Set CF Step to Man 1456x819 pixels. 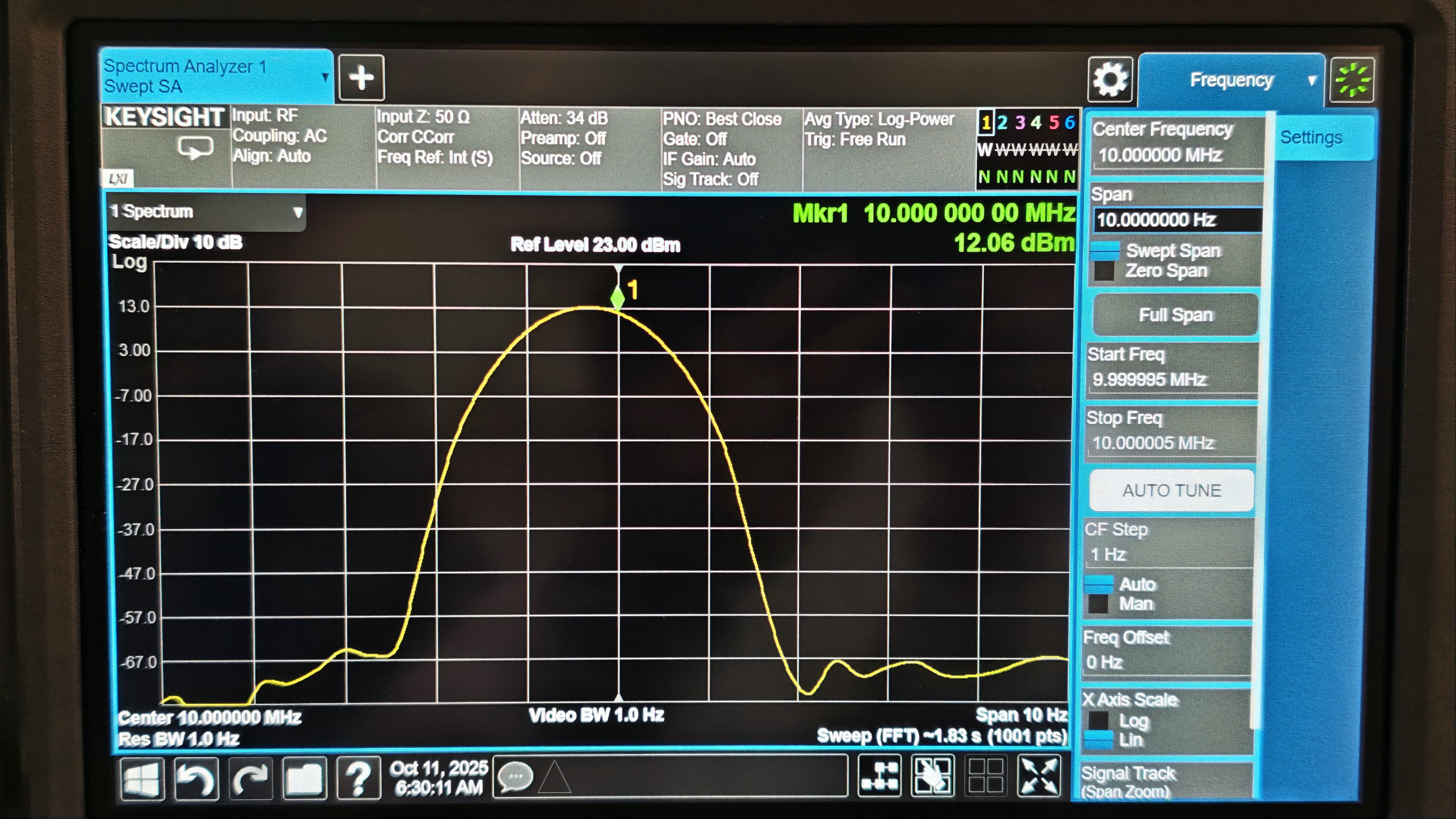click(x=1098, y=604)
